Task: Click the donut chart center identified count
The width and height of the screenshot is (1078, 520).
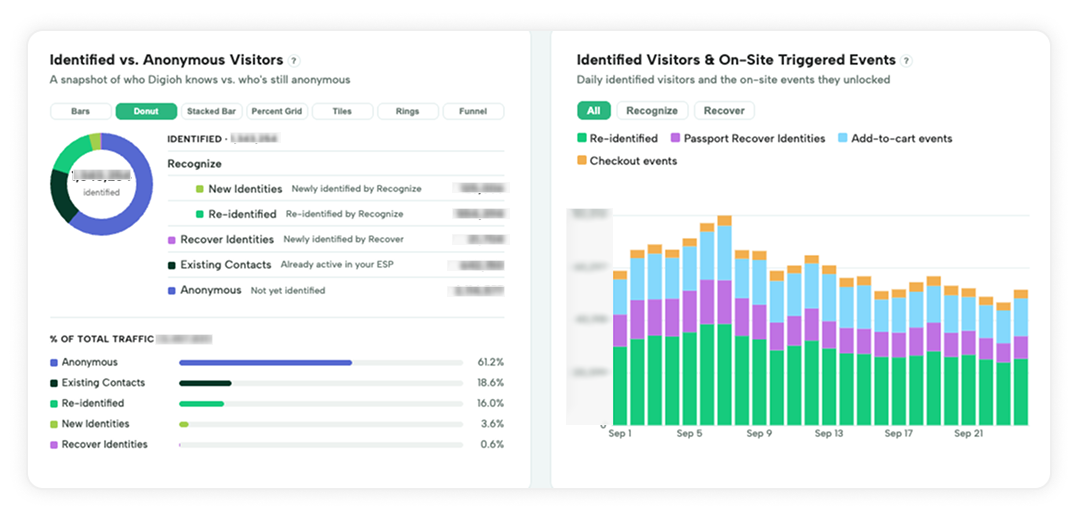Action: coord(101,183)
